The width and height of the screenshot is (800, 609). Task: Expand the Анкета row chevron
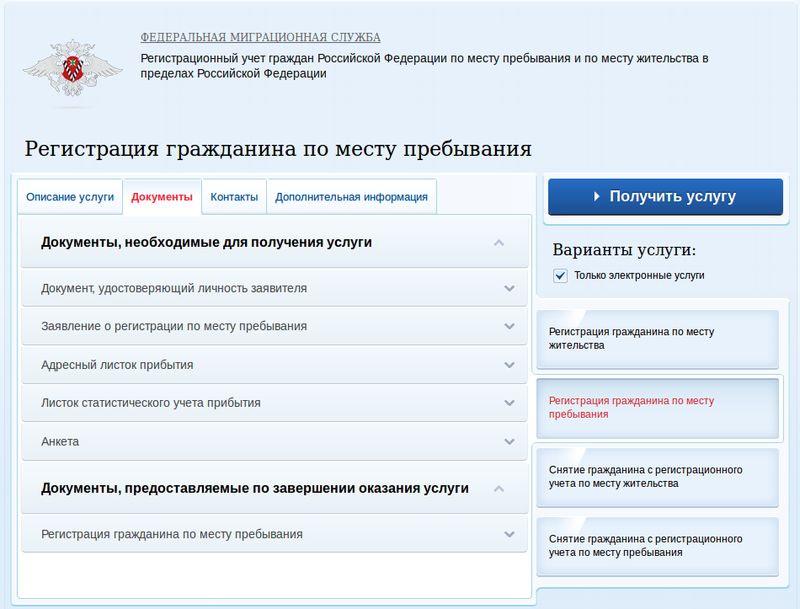(x=509, y=441)
